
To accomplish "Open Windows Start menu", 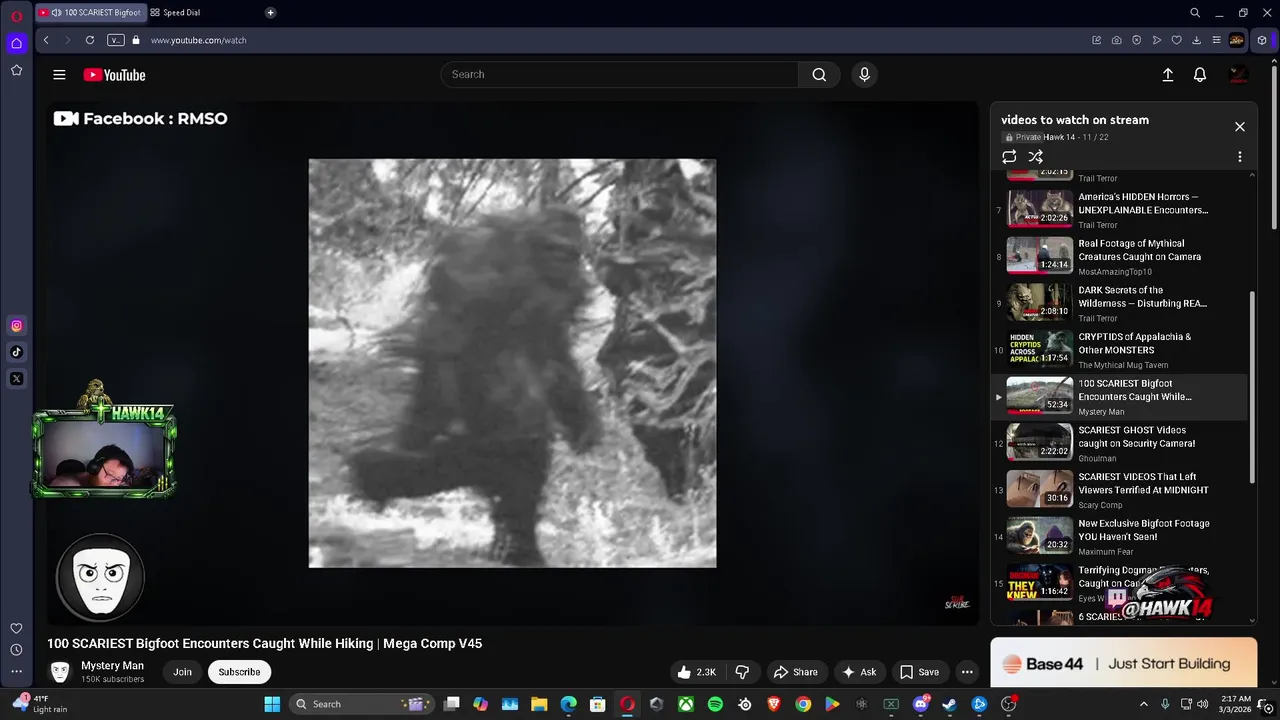I will tap(272, 704).
